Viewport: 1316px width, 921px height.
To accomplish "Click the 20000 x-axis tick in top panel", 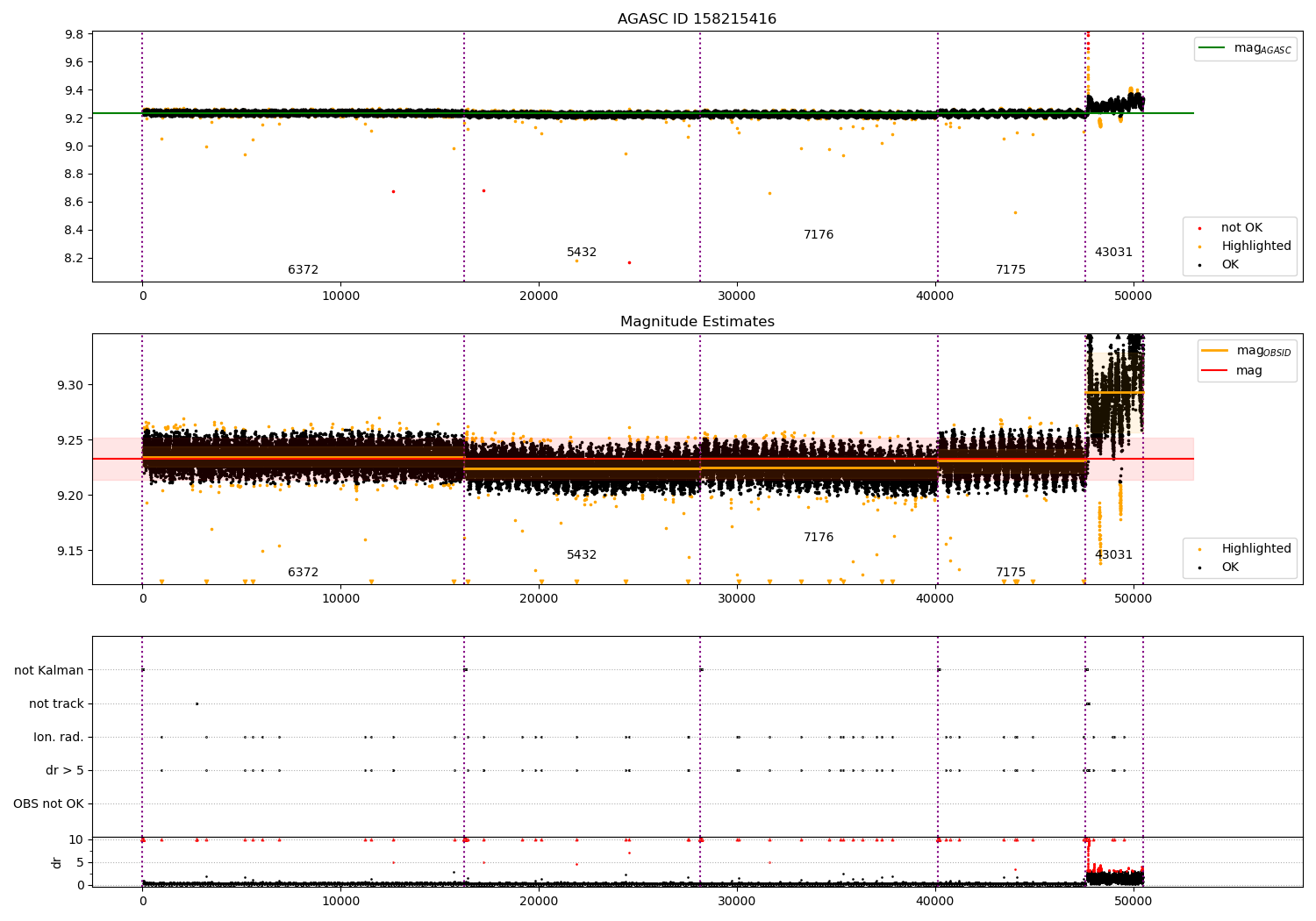I will pyautogui.click(x=539, y=296).
